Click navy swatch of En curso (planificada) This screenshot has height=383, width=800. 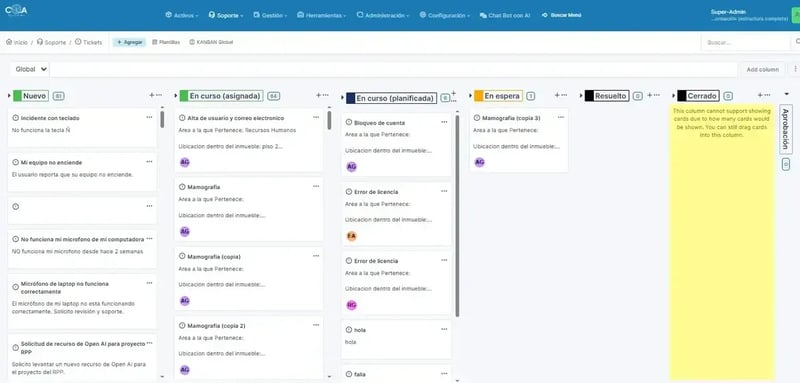coord(351,98)
